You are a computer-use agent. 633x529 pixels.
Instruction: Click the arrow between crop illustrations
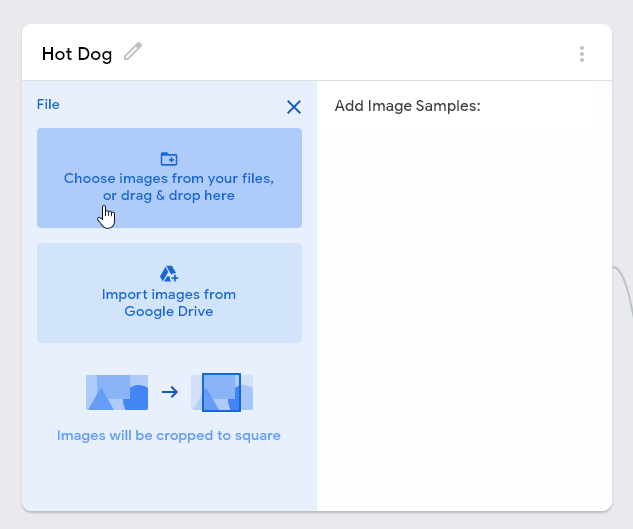(x=170, y=392)
